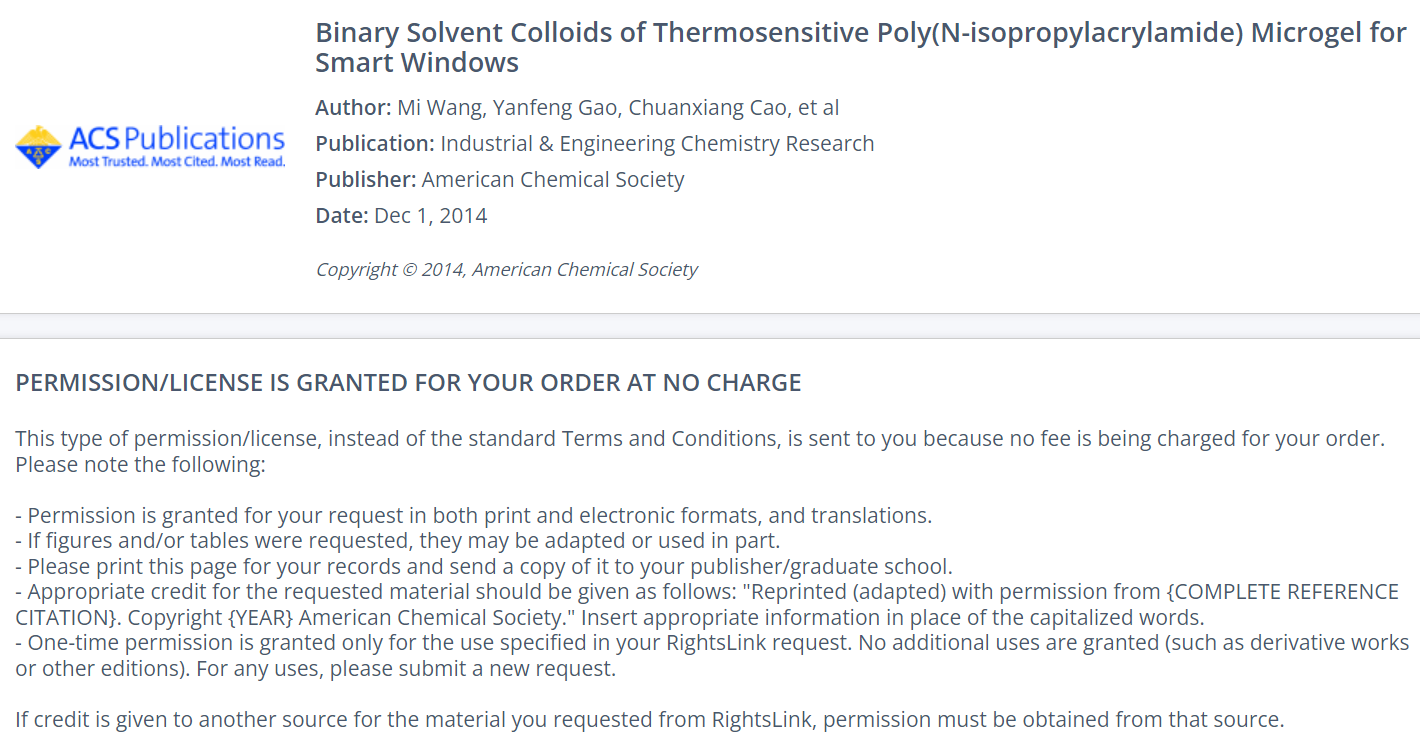This screenshot has height=732, width=1420.
Task: Click the 'Copyright © 2014, American Chemical Society' line
Action: coord(506,270)
